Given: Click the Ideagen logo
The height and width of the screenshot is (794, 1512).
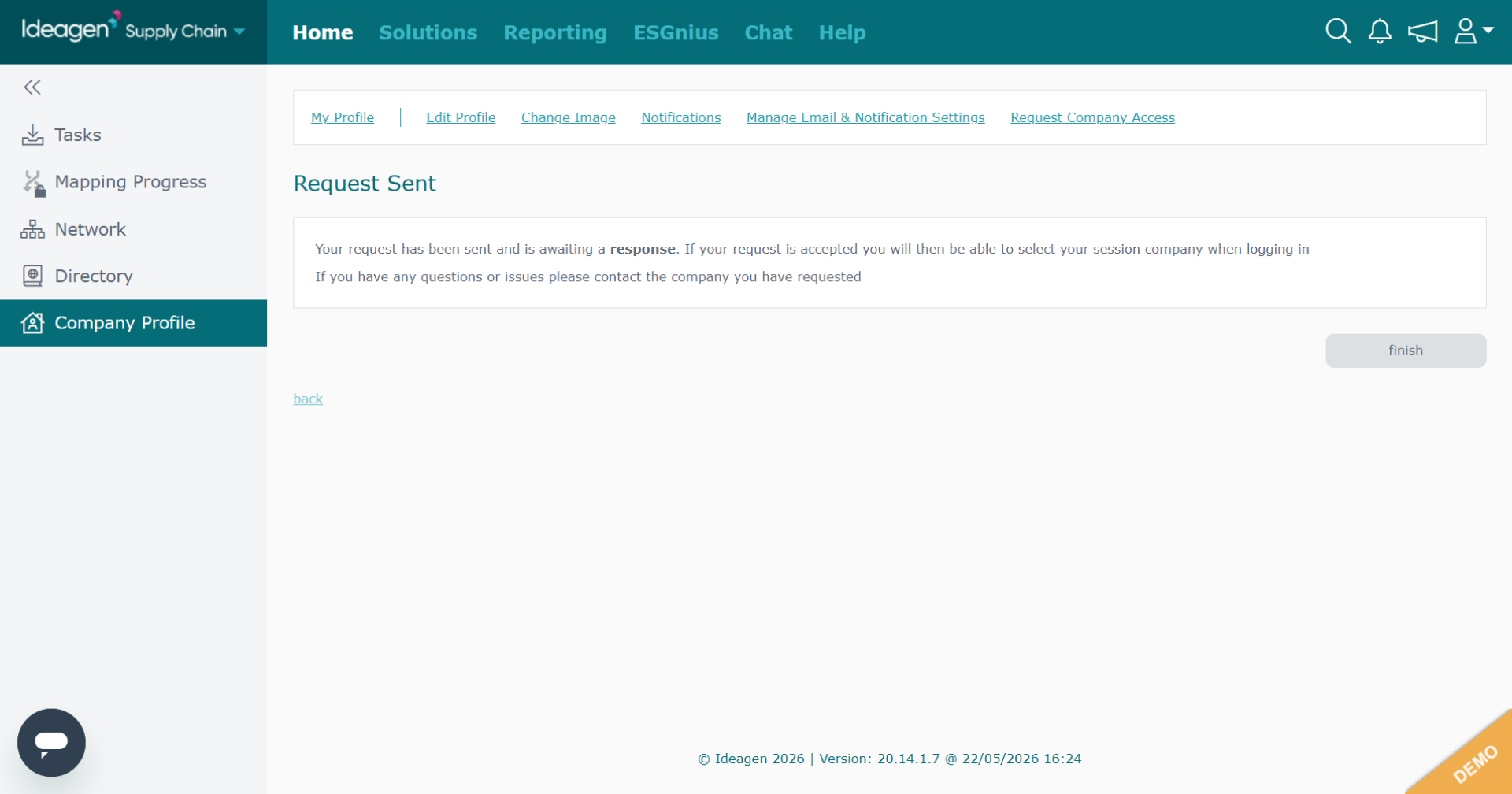Looking at the screenshot, I should 71,28.
